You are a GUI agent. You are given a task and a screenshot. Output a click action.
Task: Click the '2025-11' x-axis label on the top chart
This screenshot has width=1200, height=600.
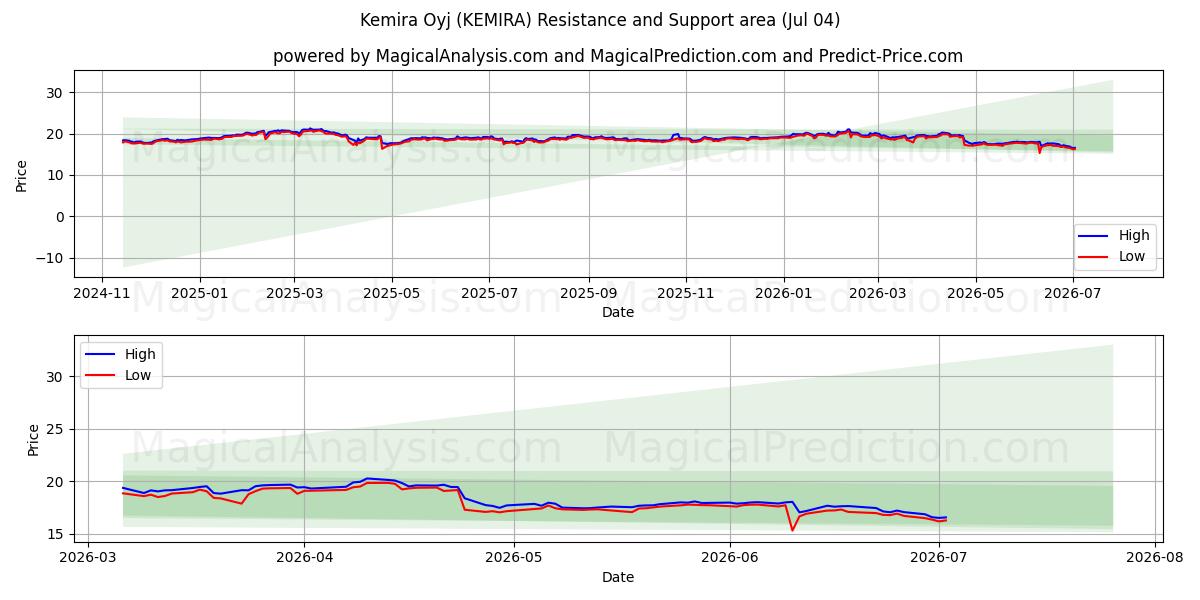686,295
